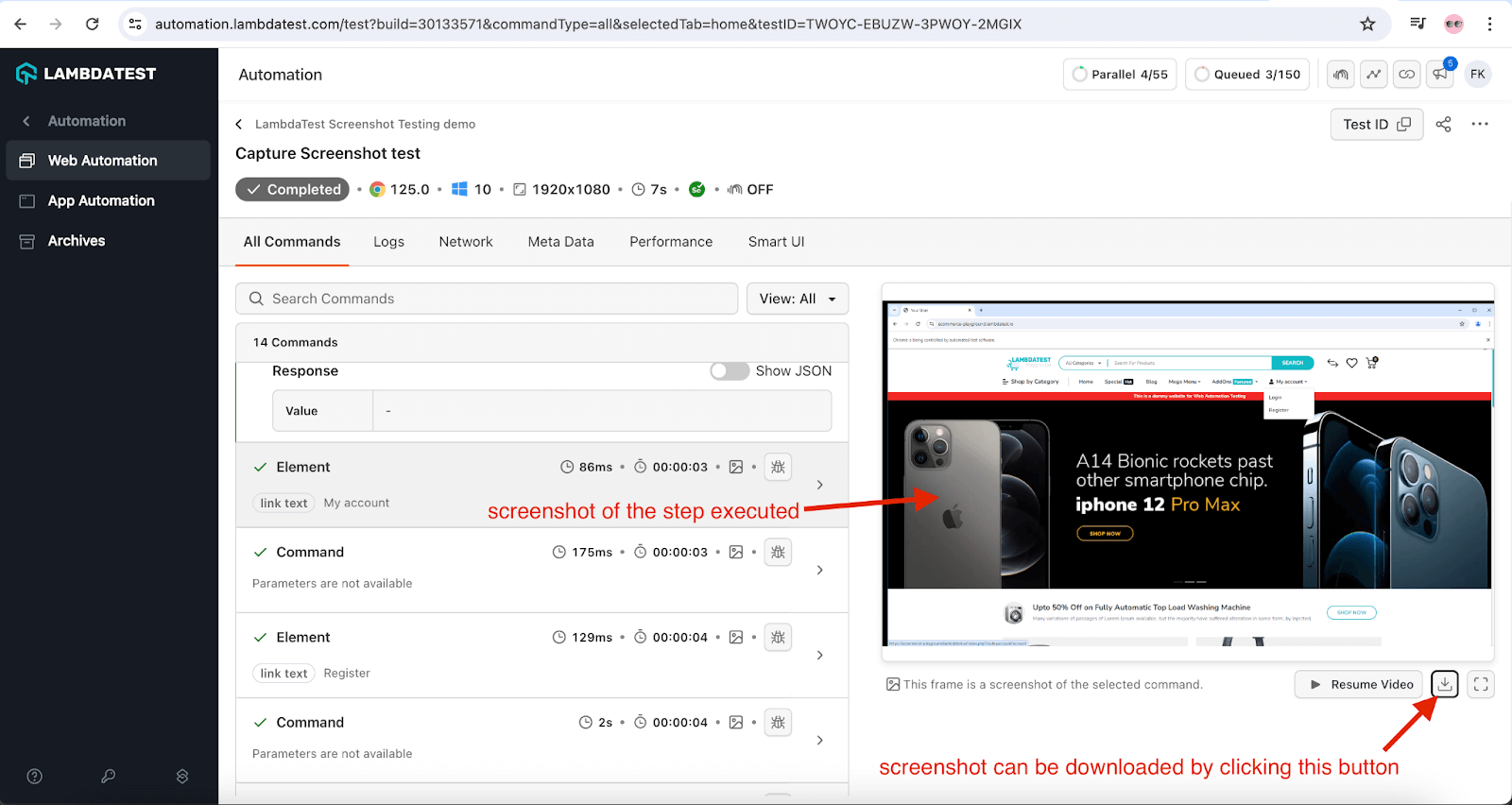This screenshot has width=1512, height=805.
Task: Download the screenshot with the download icon
Action: (x=1445, y=684)
